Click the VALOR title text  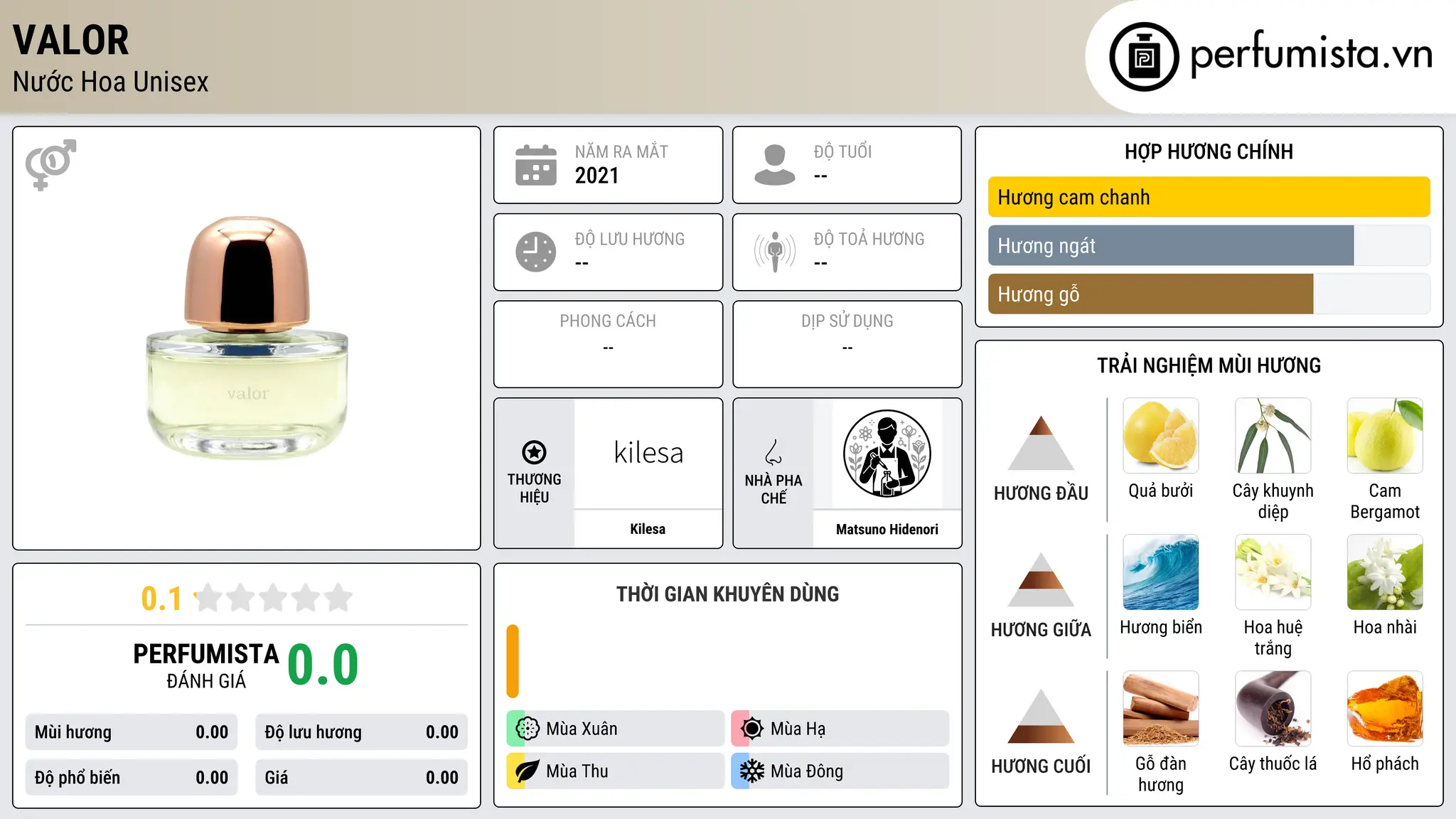tap(71, 40)
